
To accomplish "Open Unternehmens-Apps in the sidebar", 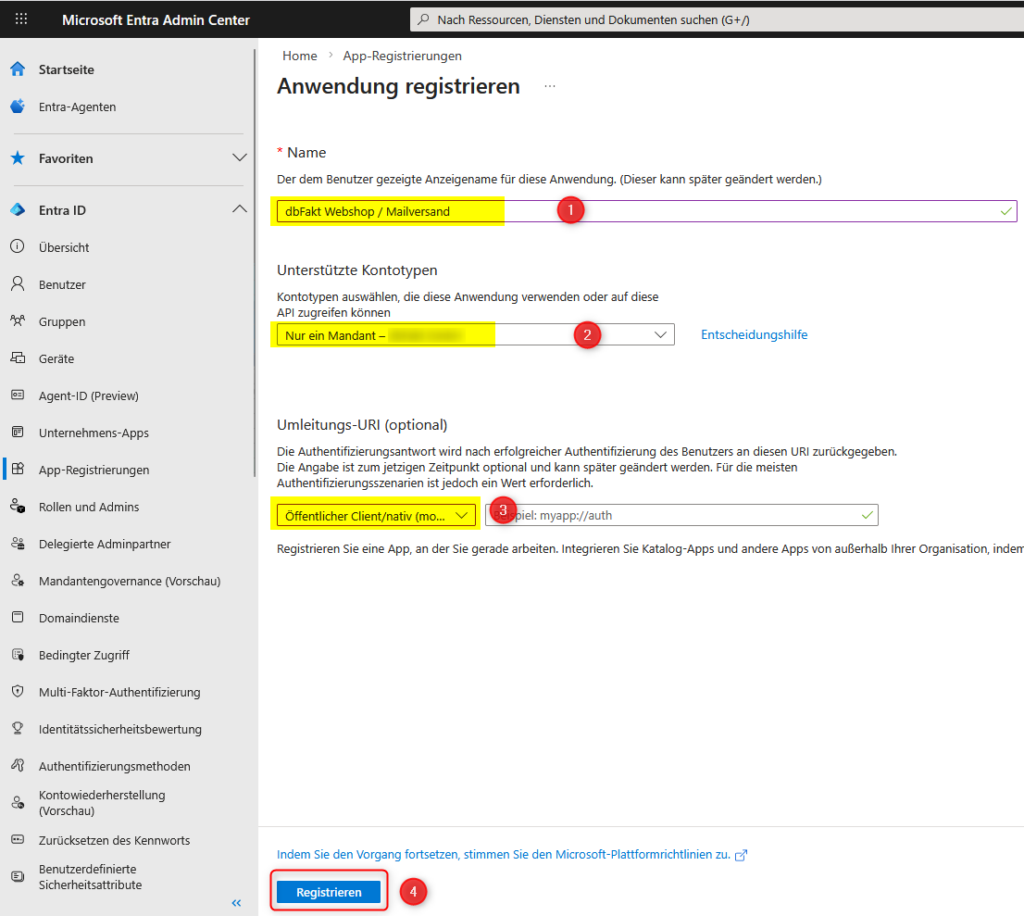I will pyautogui.click(x=93, y=433).
